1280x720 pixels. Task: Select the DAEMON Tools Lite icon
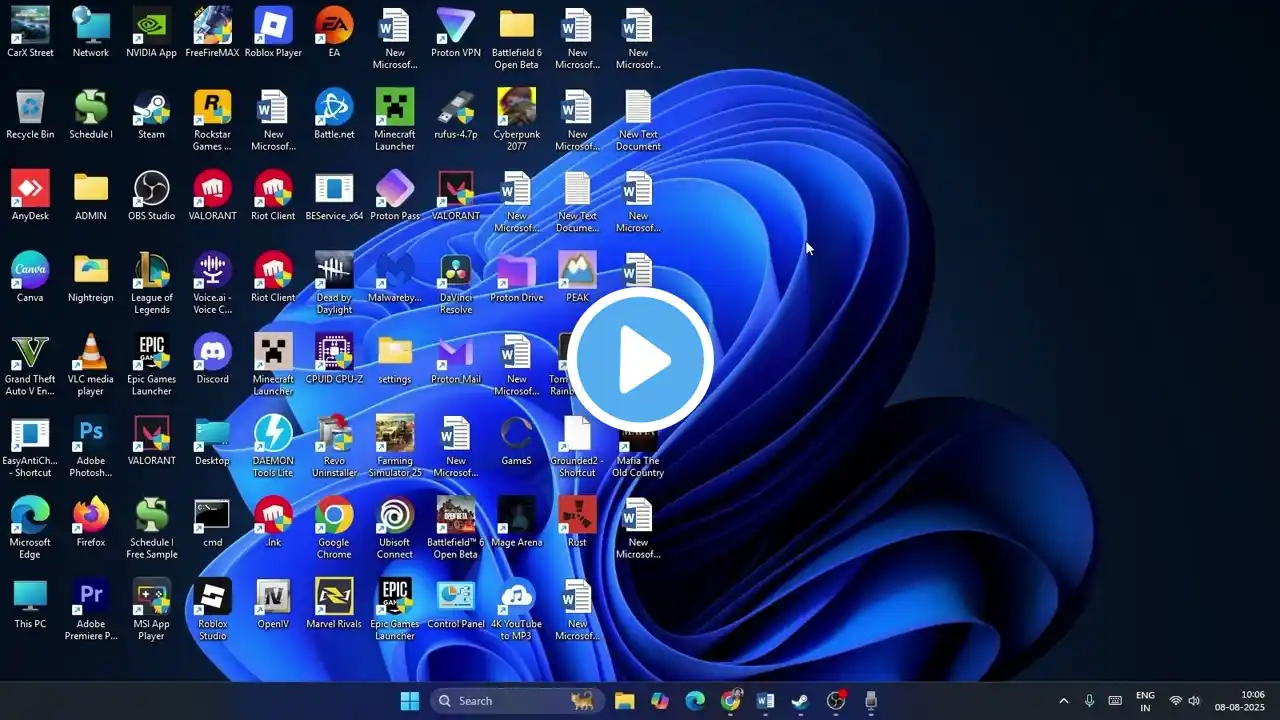pos(273,446)
